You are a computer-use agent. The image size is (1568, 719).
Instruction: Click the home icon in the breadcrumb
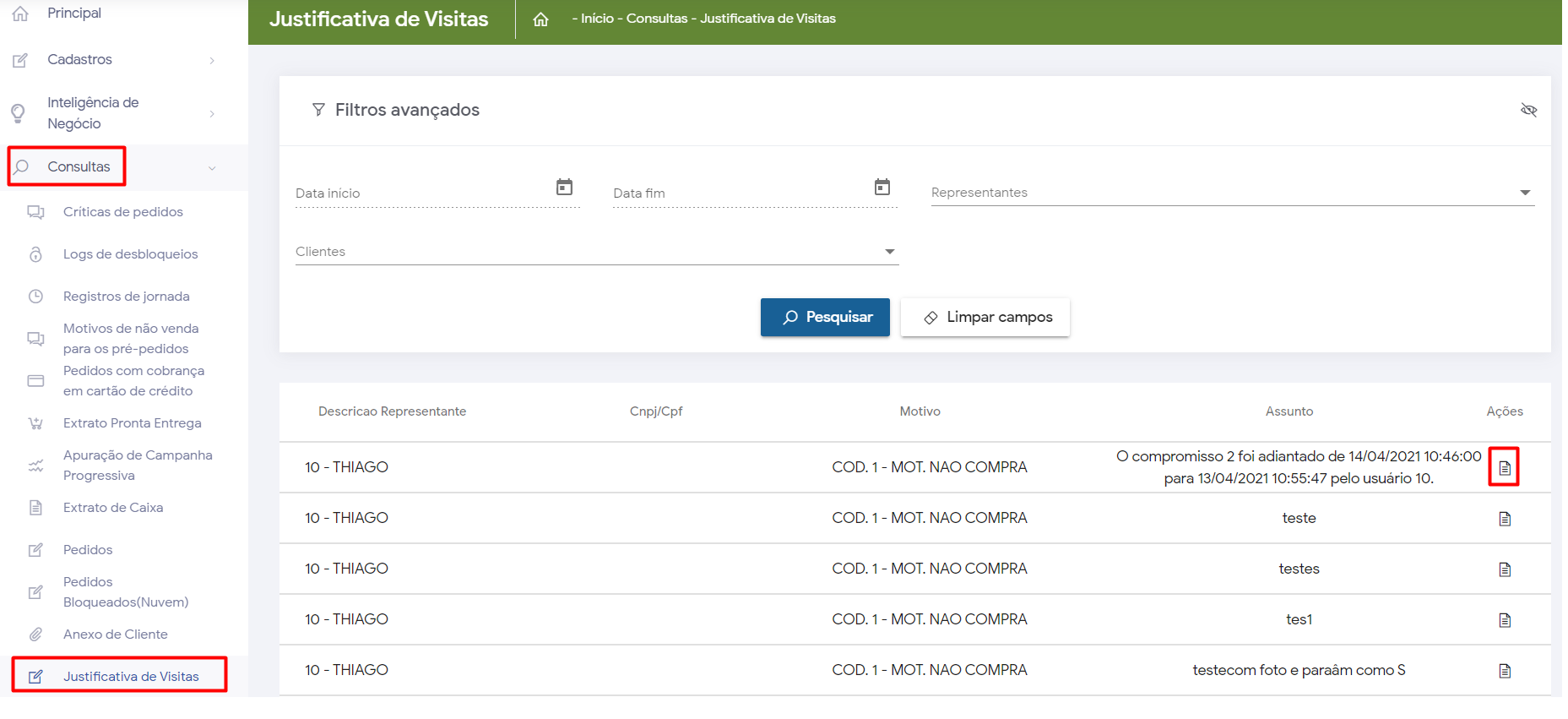tap(540, 19)
